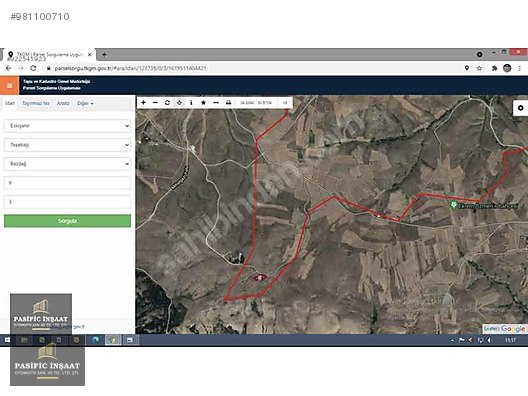Expand the Tepebaşı district dropdown

67,145
